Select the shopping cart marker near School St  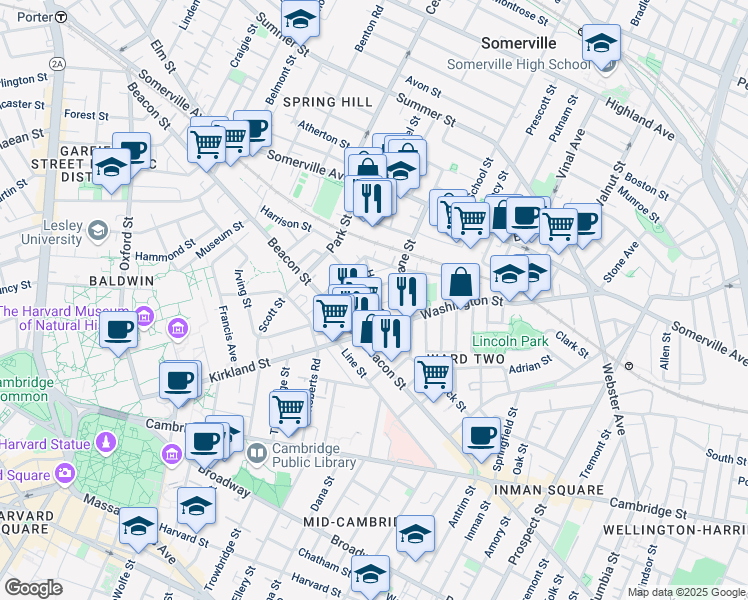point(470,221)
